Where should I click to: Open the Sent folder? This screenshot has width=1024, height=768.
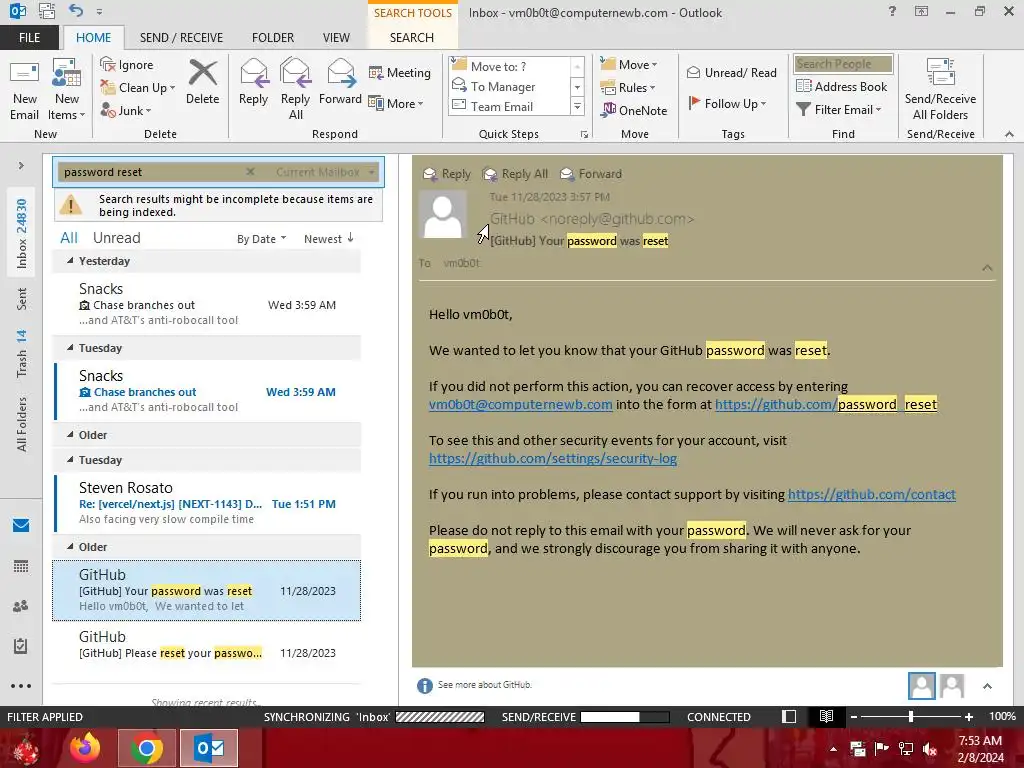point(22,298)
